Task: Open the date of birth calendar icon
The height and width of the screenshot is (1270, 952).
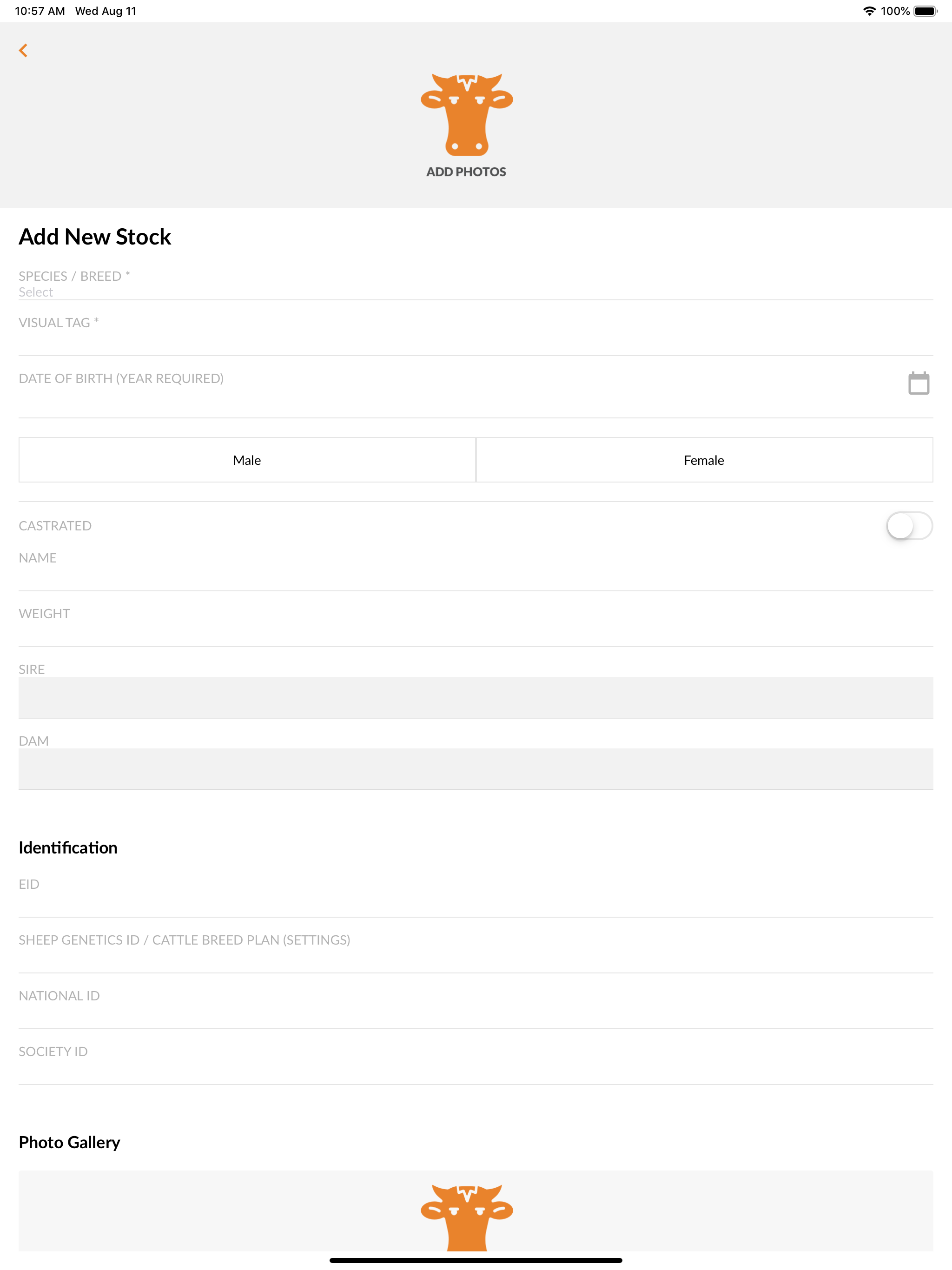Action: [x=919, y=383]
